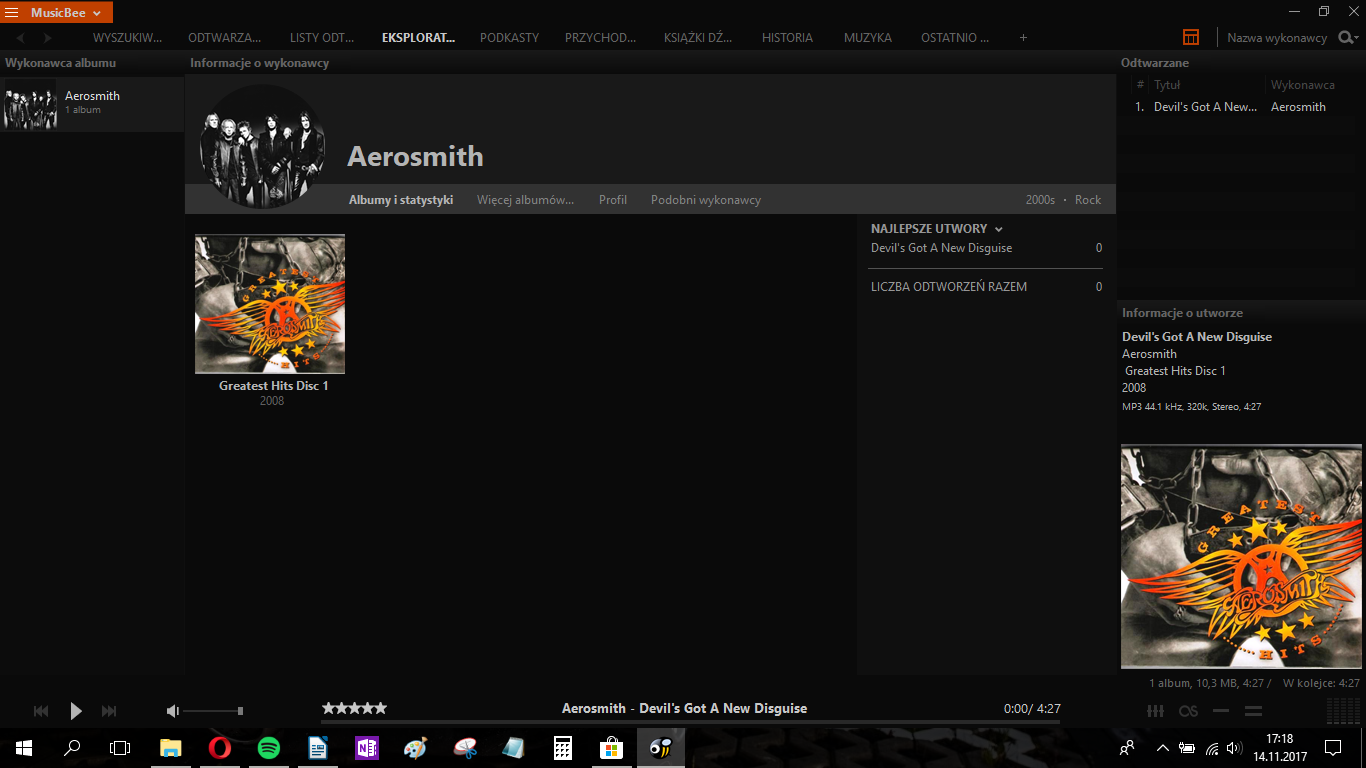This screenshot has width=1366, height=768.
Task: Click the spectrum visualizer bars icon
Action: click(1343, 710)
